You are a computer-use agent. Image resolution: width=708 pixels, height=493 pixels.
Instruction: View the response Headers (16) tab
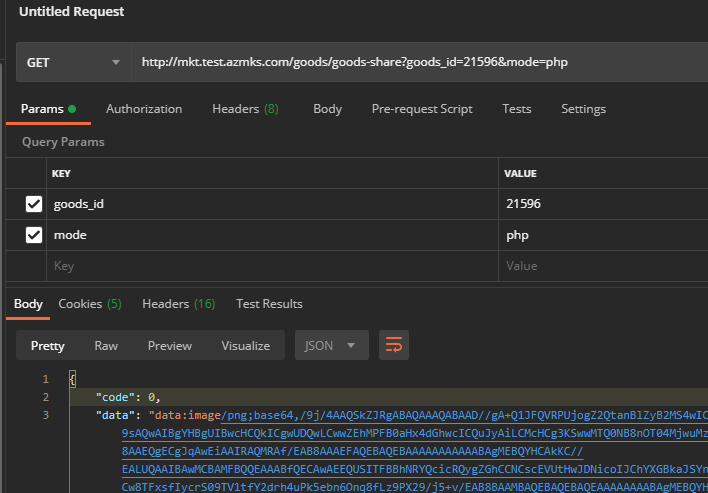pyautogui.click(x=178, y=304)
